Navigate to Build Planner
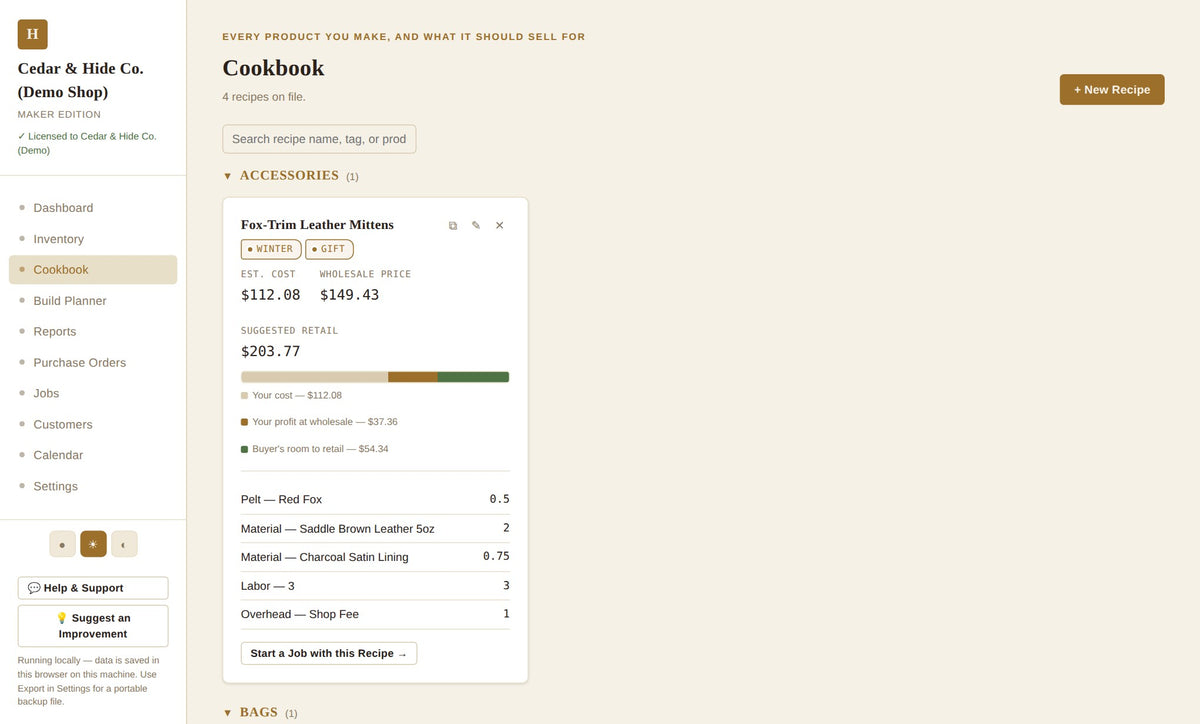This screenshot has width=1200, height=724. (x=93, y=301)
